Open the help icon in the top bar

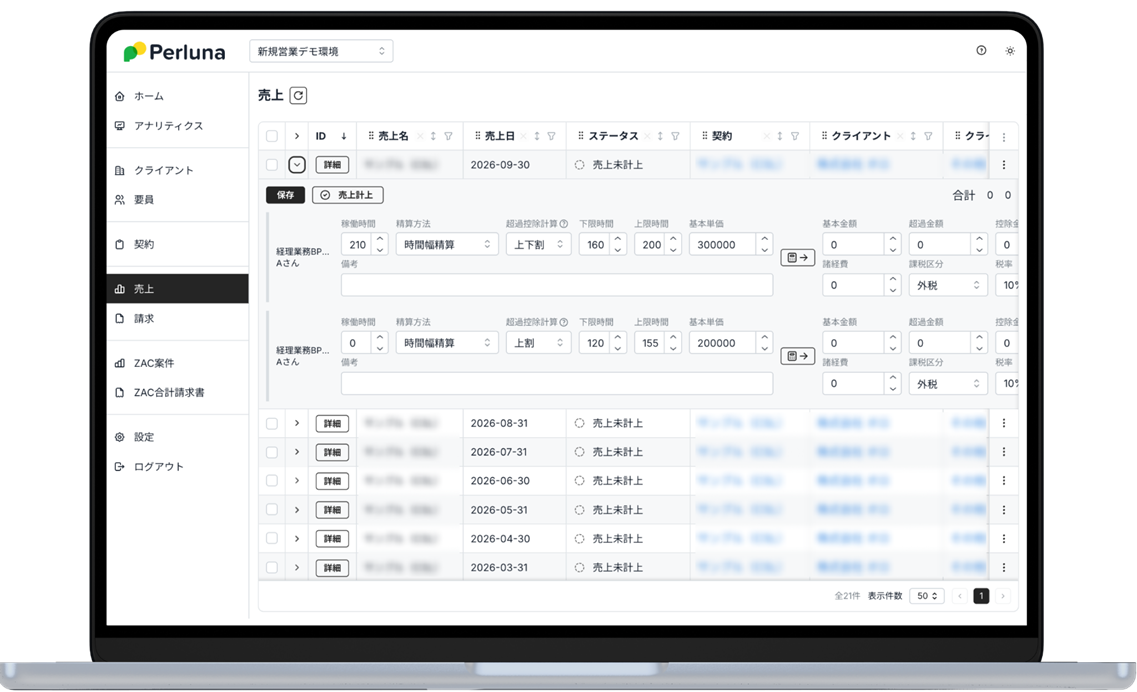tap(981, 51)
